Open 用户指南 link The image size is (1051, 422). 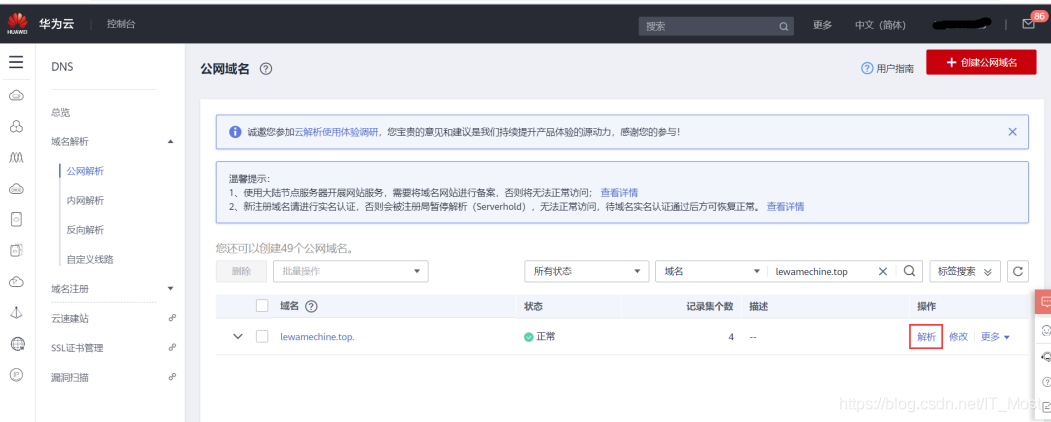pyautogui.click(x=887, y=68)
